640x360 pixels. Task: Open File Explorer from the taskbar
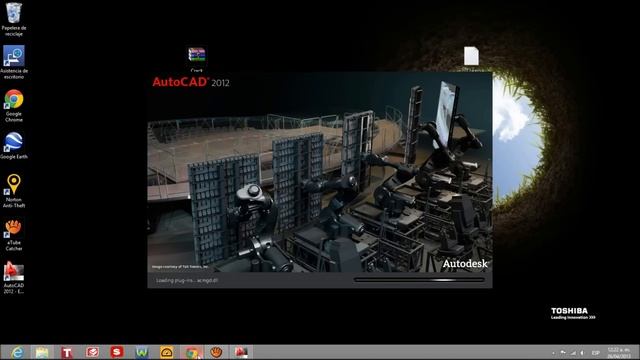42,352
